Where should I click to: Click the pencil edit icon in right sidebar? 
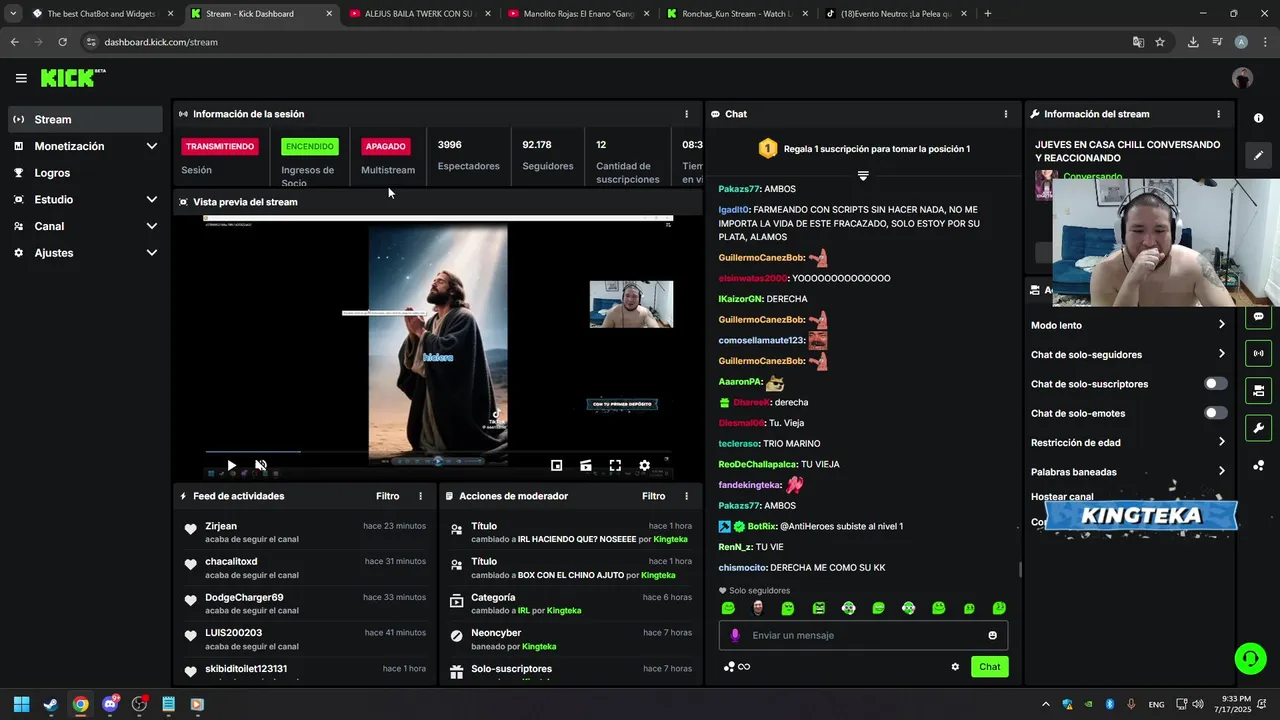(1258, 155)
